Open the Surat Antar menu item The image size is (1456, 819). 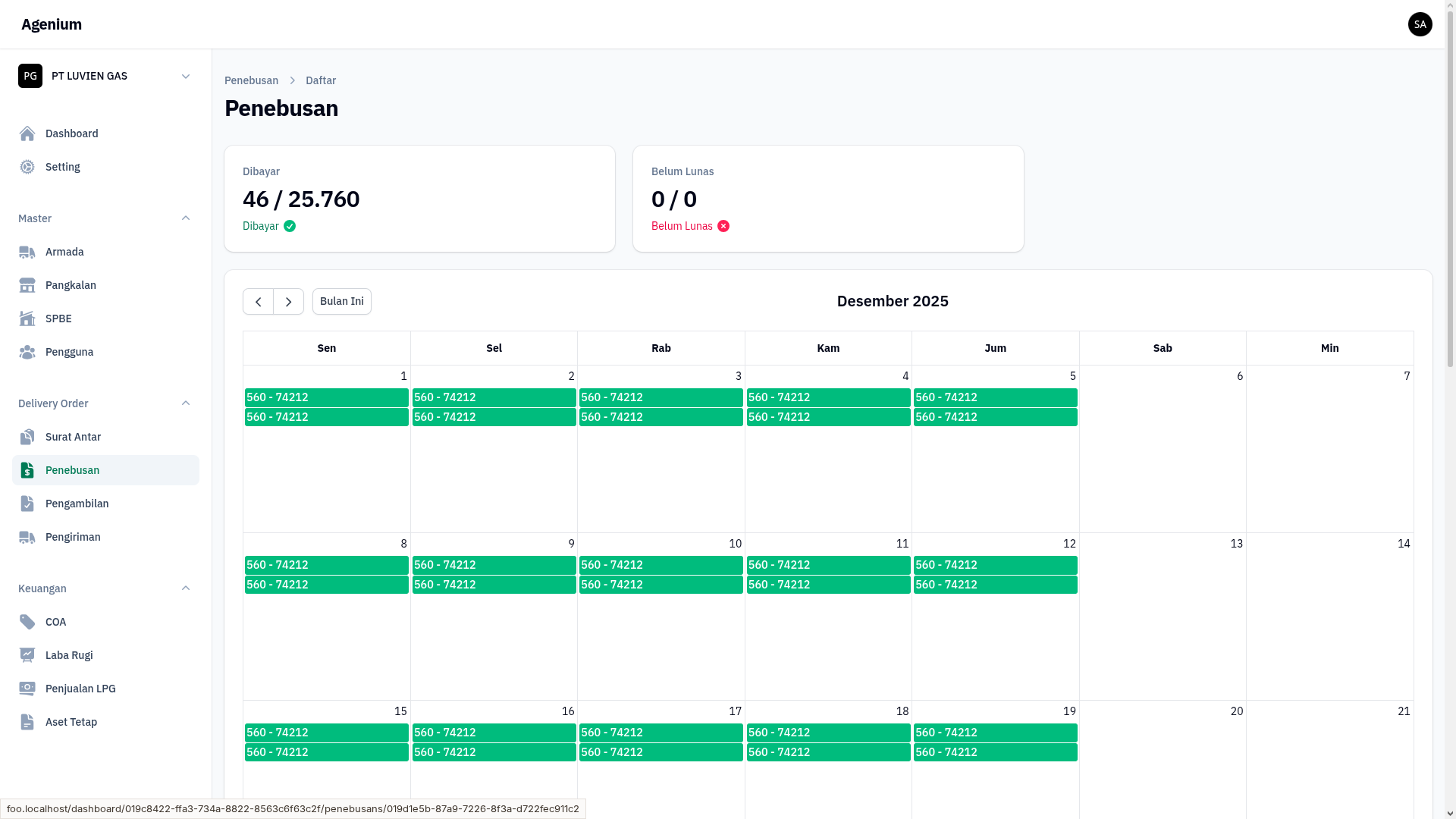tap(105, 437)
